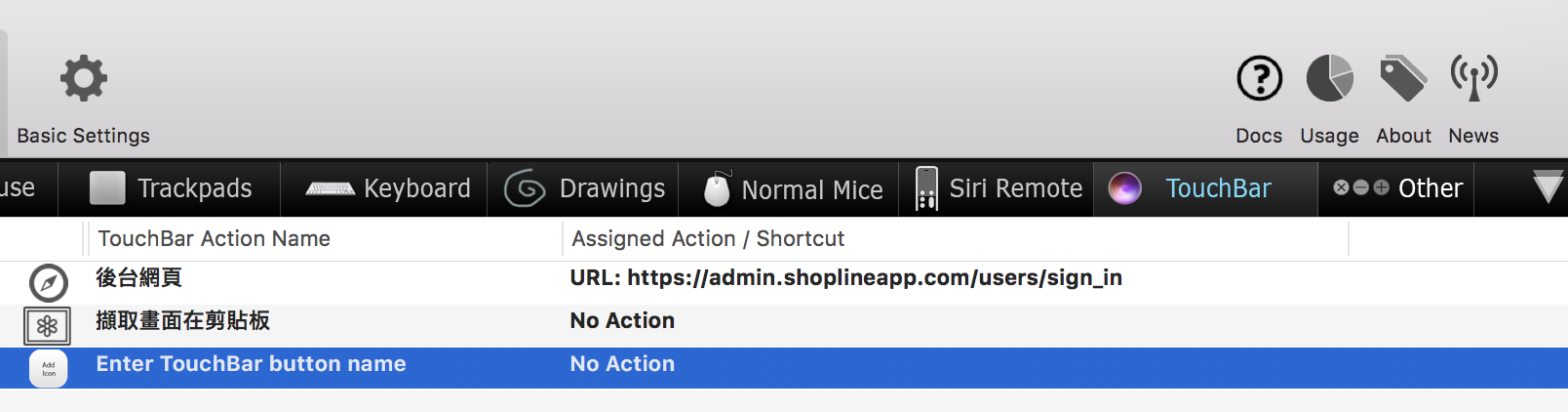Viewport: 1568px width, 412px height.
Task: Click the screenshot icon for 擷取畫面在剪貼板
Action: click(48, 326)
